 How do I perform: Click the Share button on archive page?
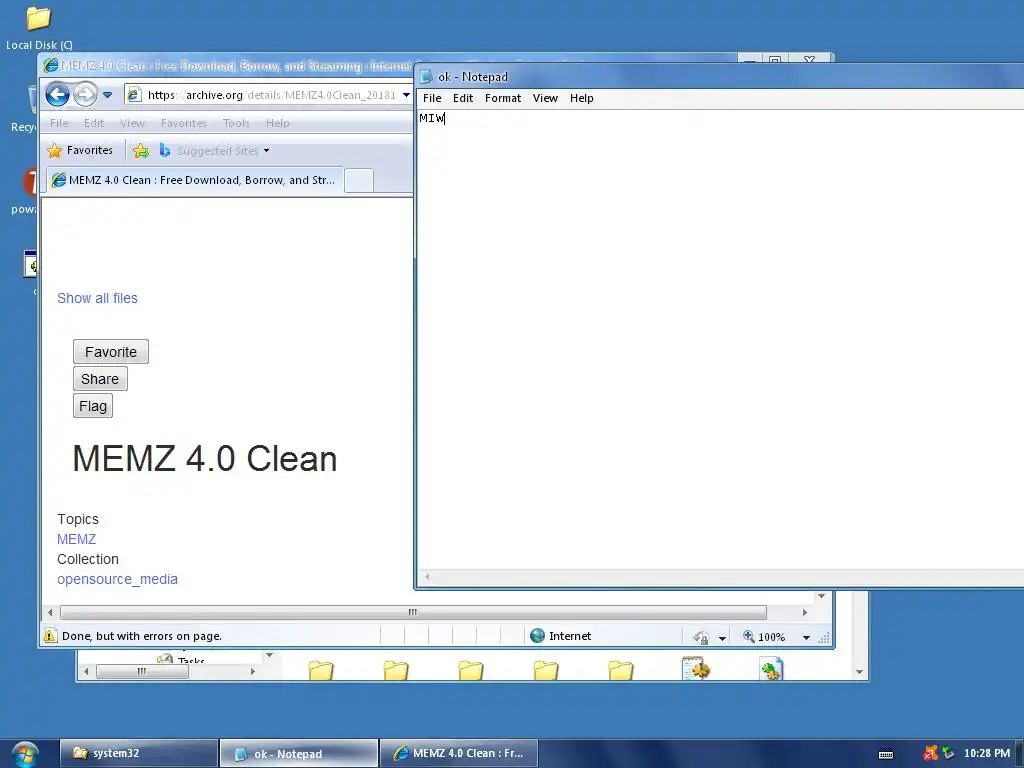tap(100, 379)
